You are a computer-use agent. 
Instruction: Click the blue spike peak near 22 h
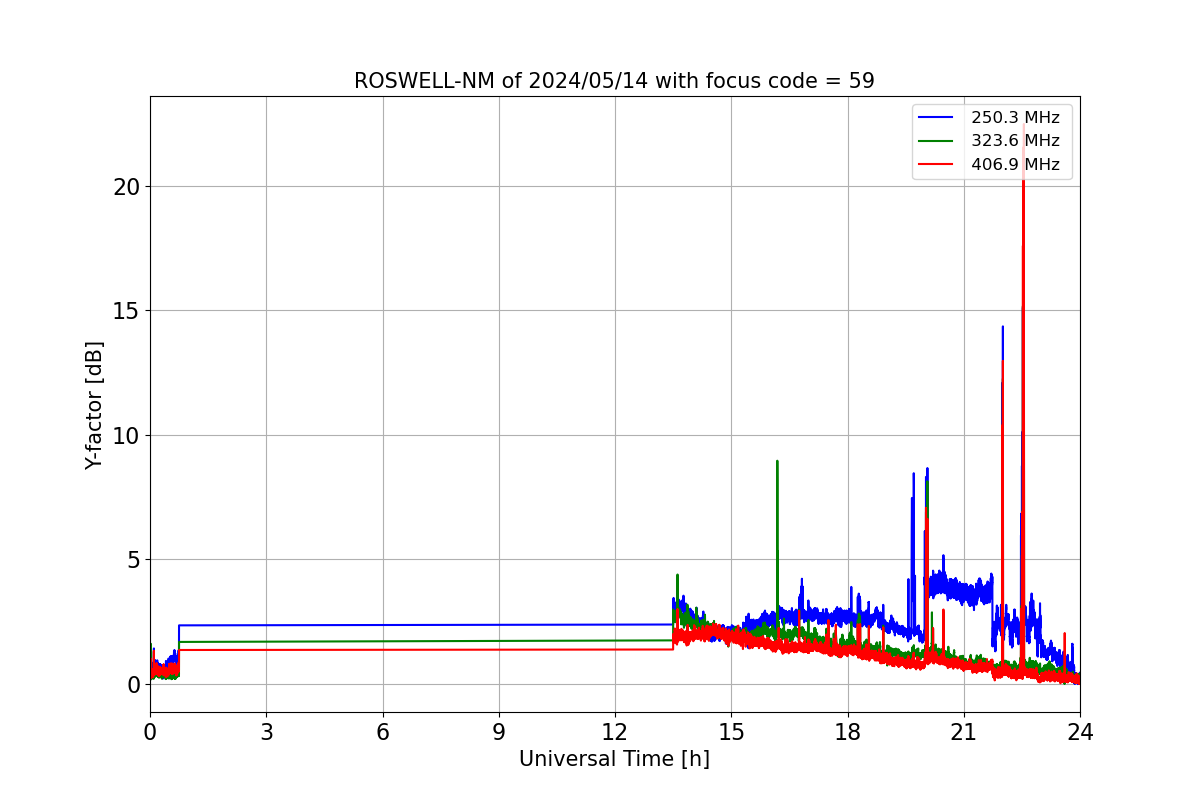[1003, 327]
